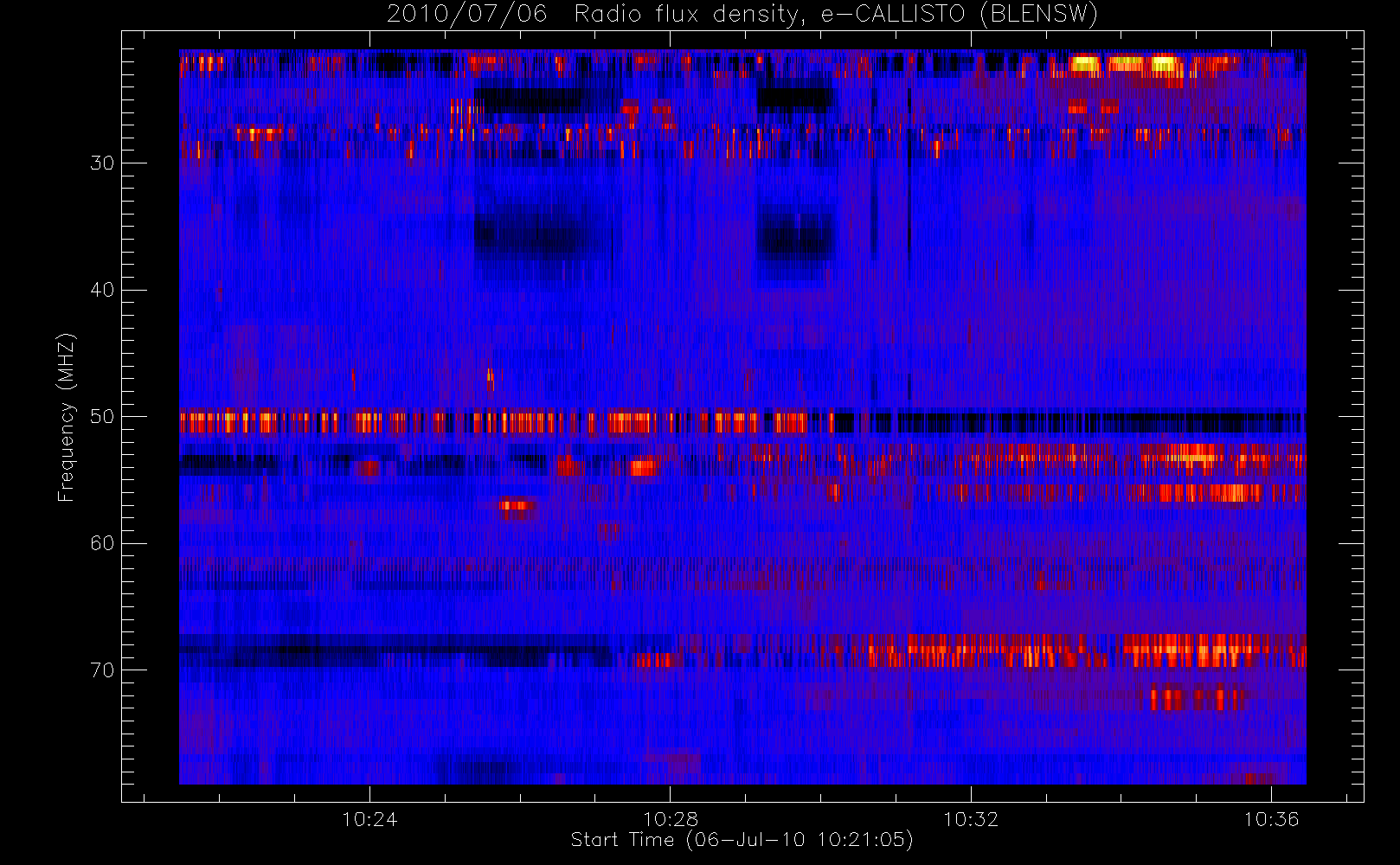Screen dimensions: 1400x865
Task: Click the frequency tick label '70'
Action: (x=102, y=670)
